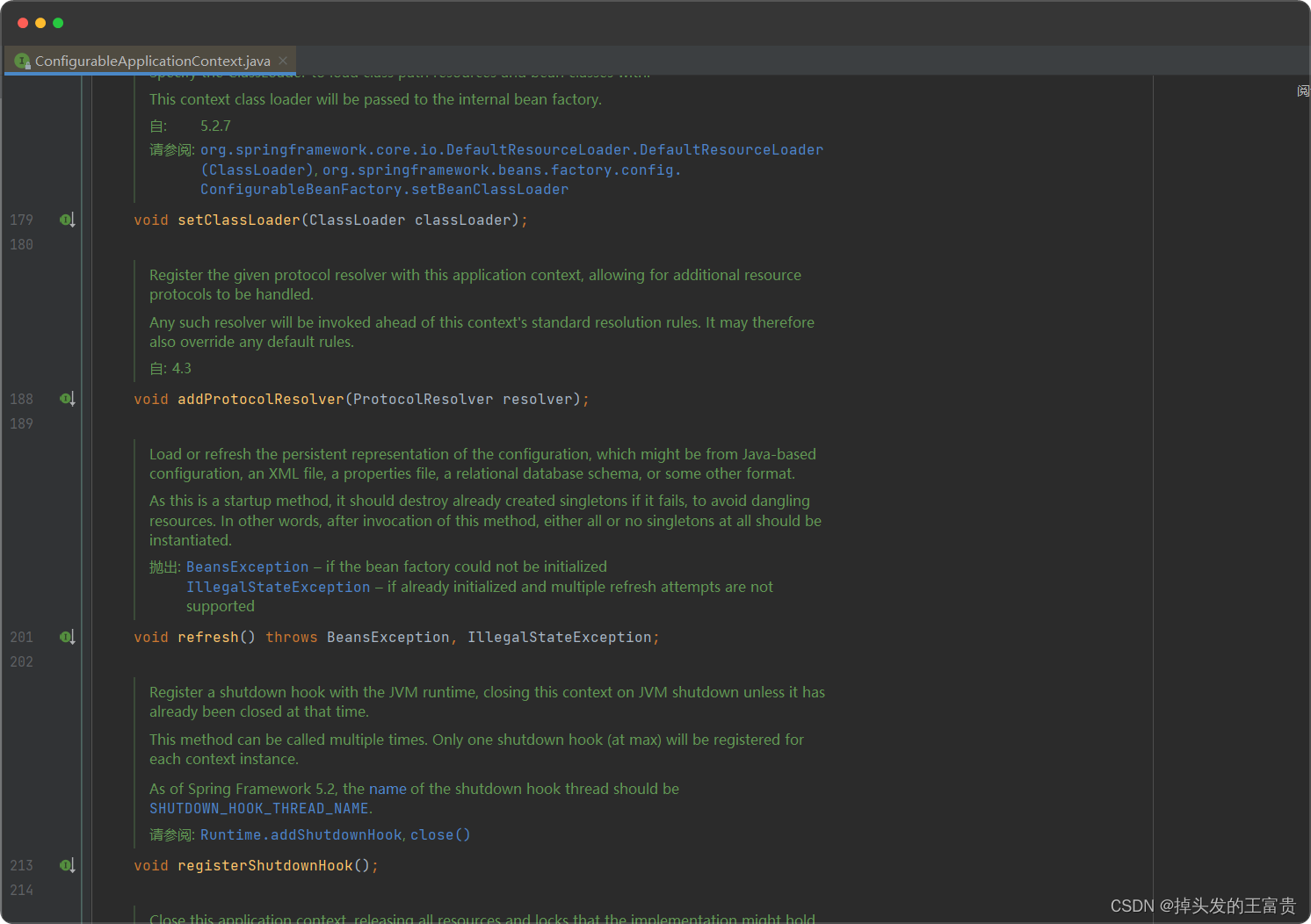The height and width of the screenshot is (924, 1311).
Task: Click line number 189 in gutter
Action: [21, 423]
